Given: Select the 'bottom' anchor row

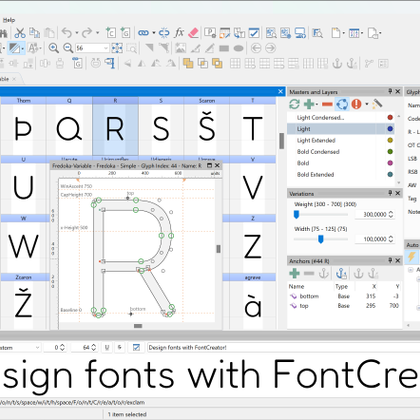Looking at the screenshot, I should 344,296.
